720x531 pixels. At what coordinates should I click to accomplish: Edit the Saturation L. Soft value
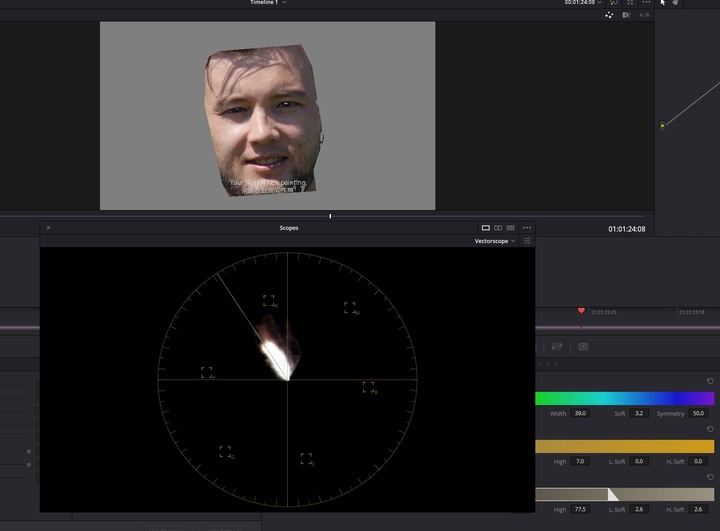point(639,461)
